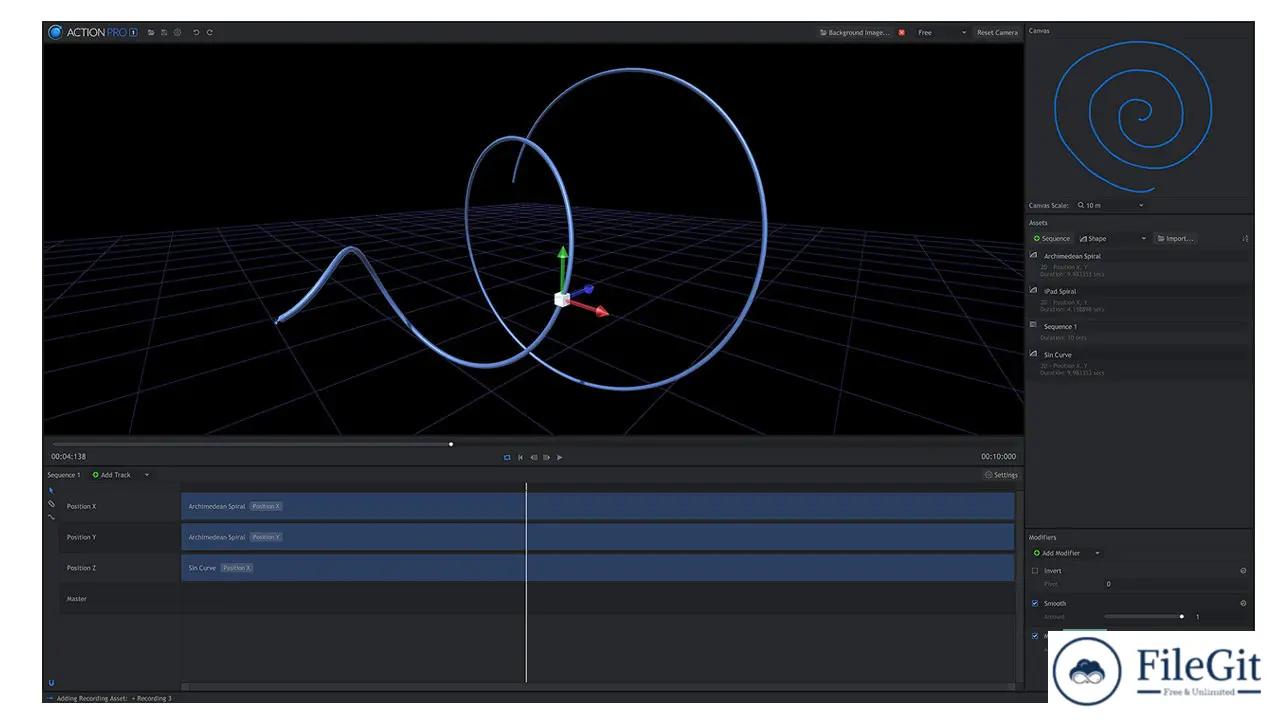Select the pencil draw tool in timeline
Viewport: 1280px width, 720px height.
pos(51,504)
